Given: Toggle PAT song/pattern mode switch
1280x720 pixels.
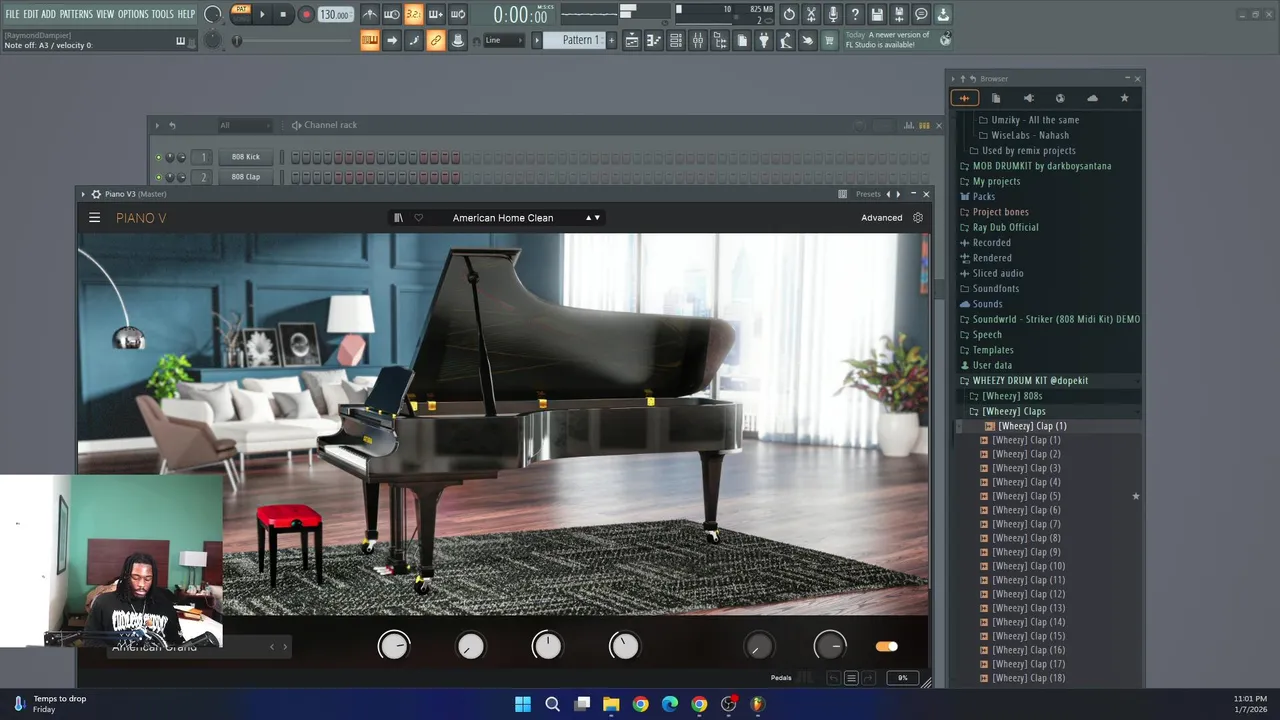Looking at the screenshot, I should click(x=241, y=14).
